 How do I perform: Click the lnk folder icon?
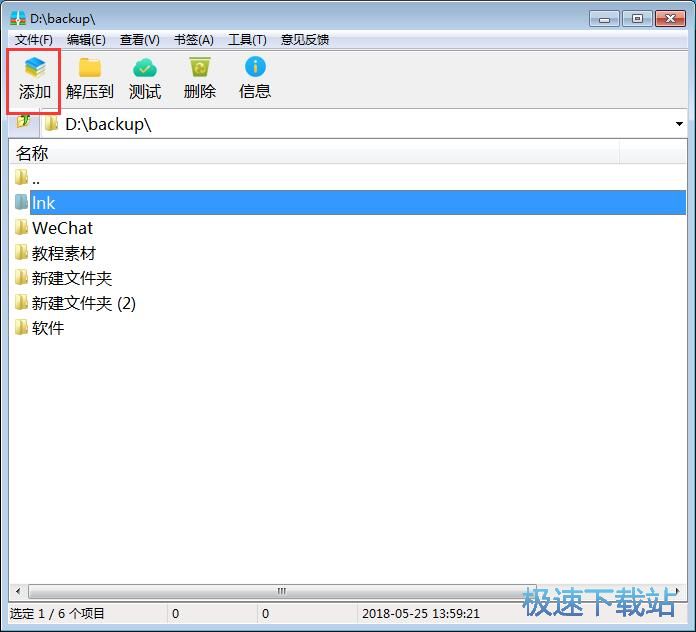coord(21,202)
